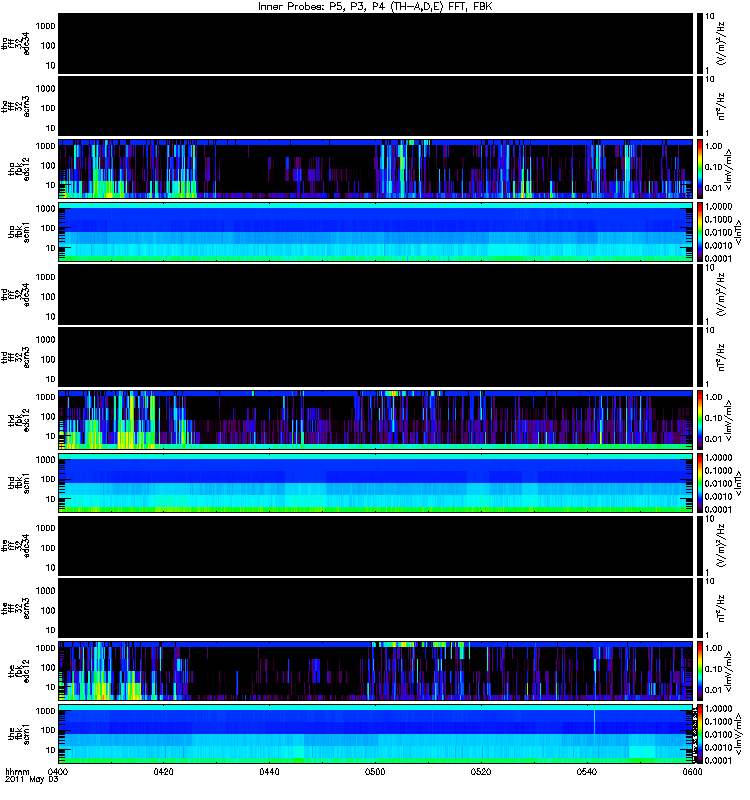Viewport: 750px width, 800px height.
Task: Click the 100 tick of thd fbk scm1 panel
Action: pos(48,479)
